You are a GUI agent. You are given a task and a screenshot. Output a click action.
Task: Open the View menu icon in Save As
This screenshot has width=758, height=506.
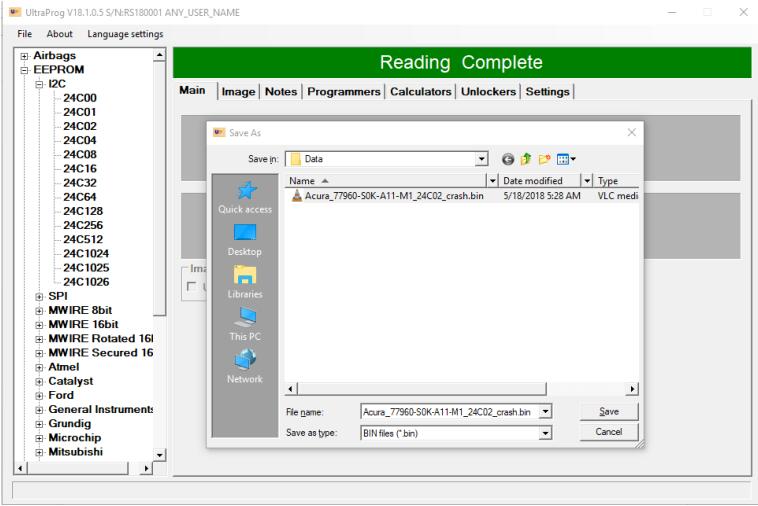[566, 159]
